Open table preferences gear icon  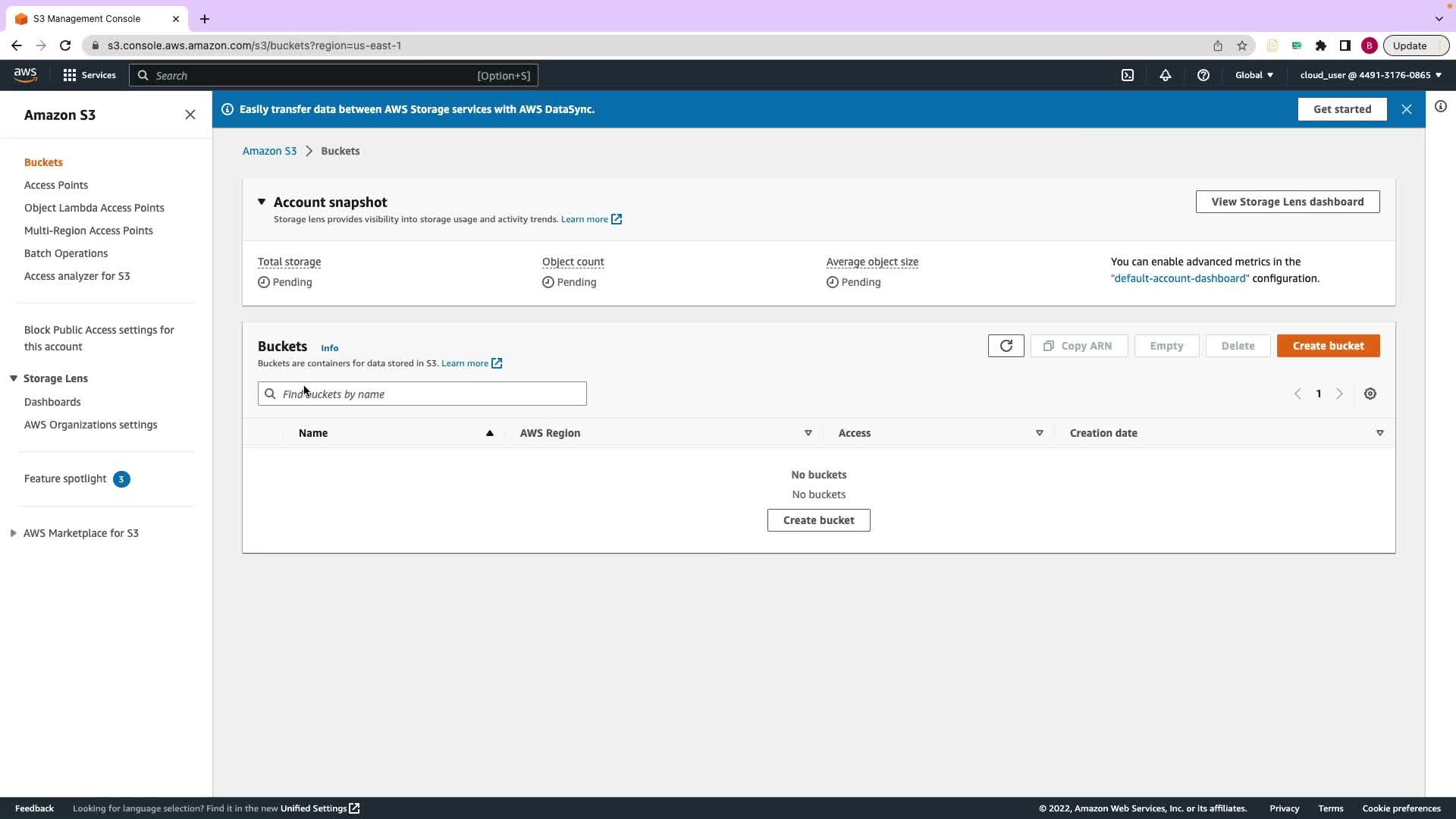click(x=1370, y=394)
